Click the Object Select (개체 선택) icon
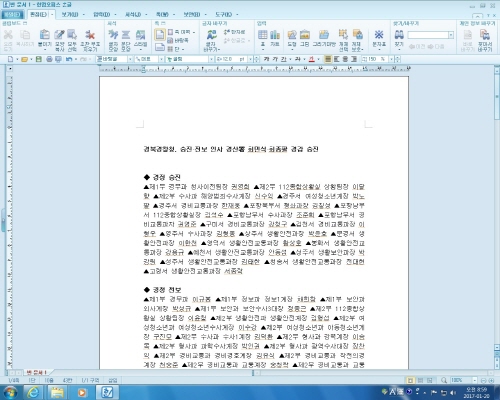The height and width of the screenshot is (400, 500). 343,36
